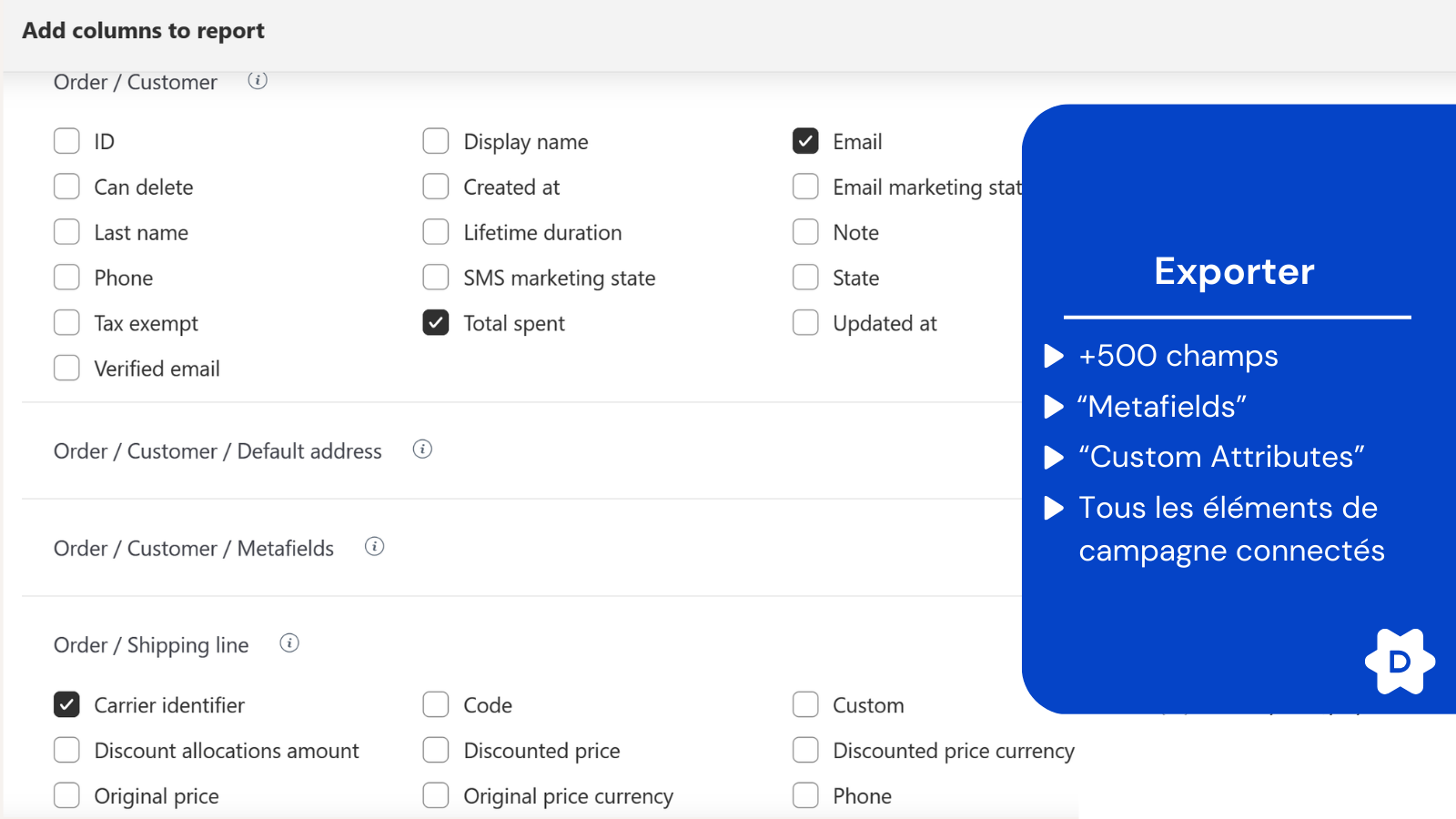Tick the Phone checkbox under Shipping line
The image size is (1456, 819).
click(805, 796)
